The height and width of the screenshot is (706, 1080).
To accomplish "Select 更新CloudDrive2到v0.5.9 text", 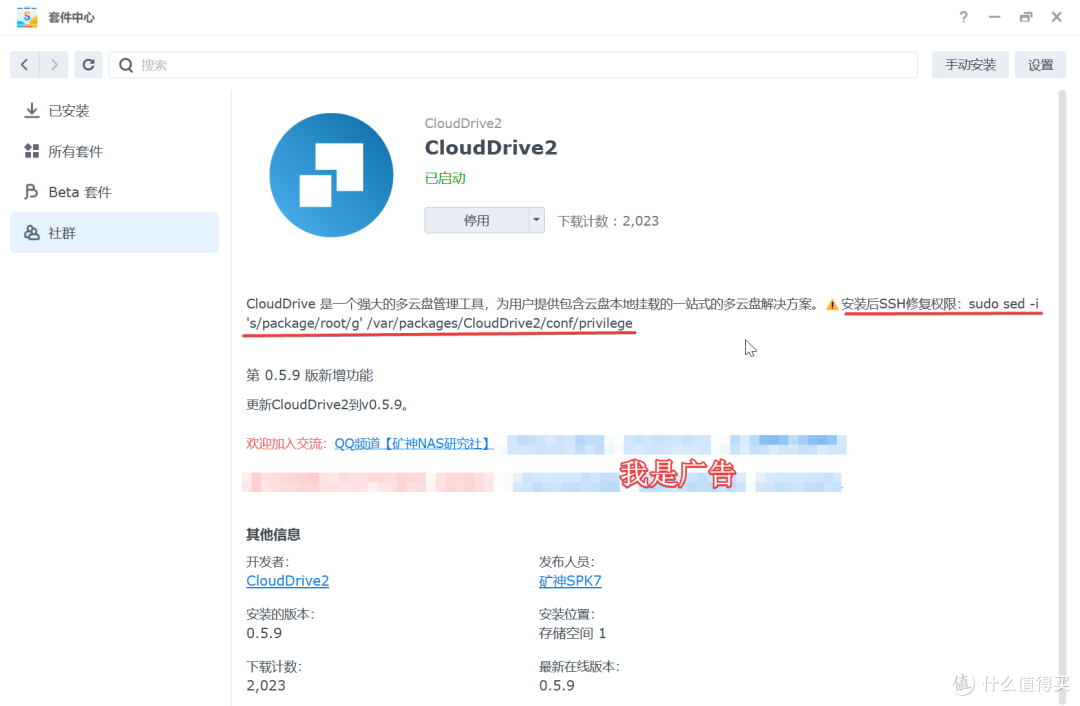I will coord(327,405).
